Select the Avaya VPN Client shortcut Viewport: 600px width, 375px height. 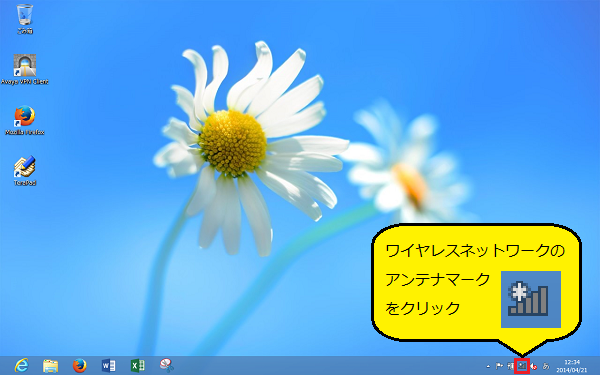point(25,69)
